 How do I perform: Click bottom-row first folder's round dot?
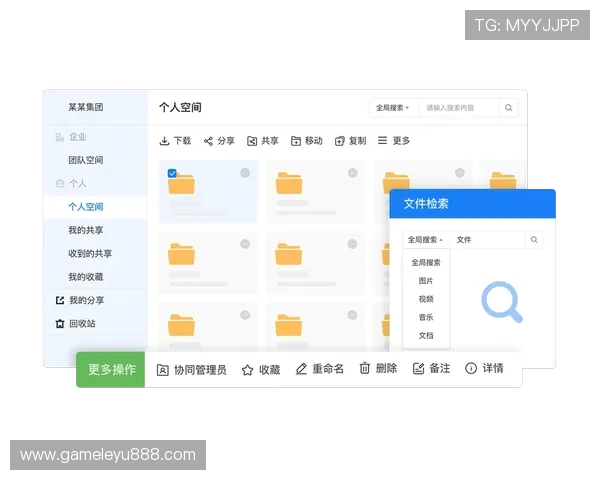pyautogui.click(x=245, y=315)
